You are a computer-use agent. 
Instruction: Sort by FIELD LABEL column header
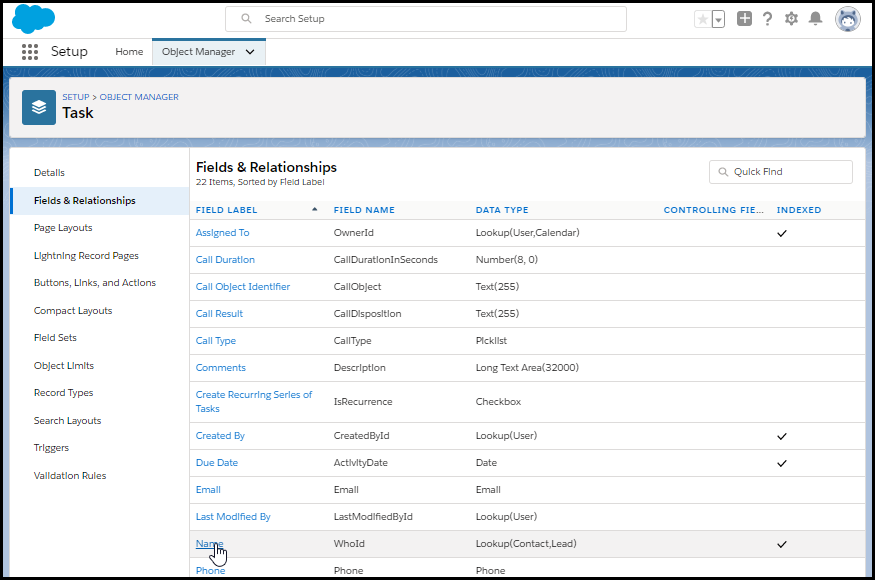click(227, 210)
